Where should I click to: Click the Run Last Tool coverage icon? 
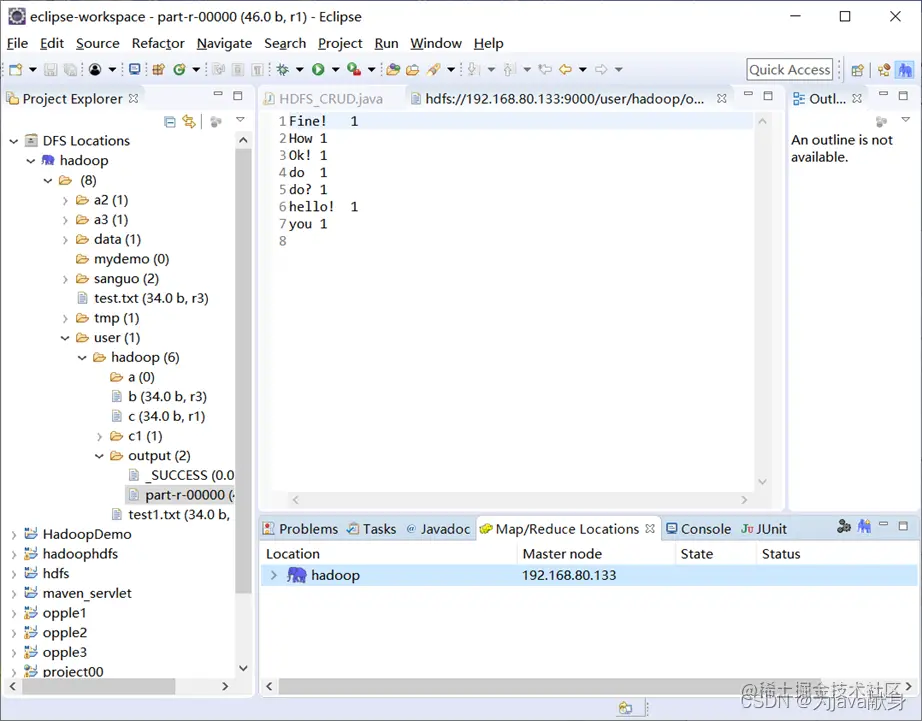pos(354,69)
